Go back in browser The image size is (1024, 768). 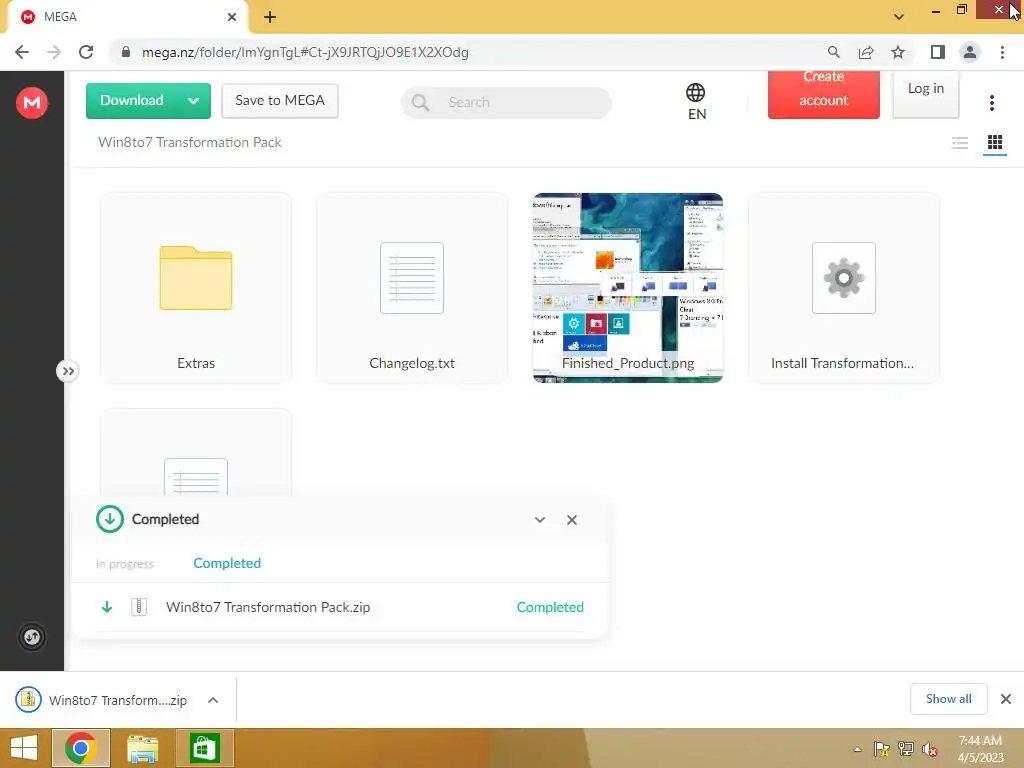[22, 52]
